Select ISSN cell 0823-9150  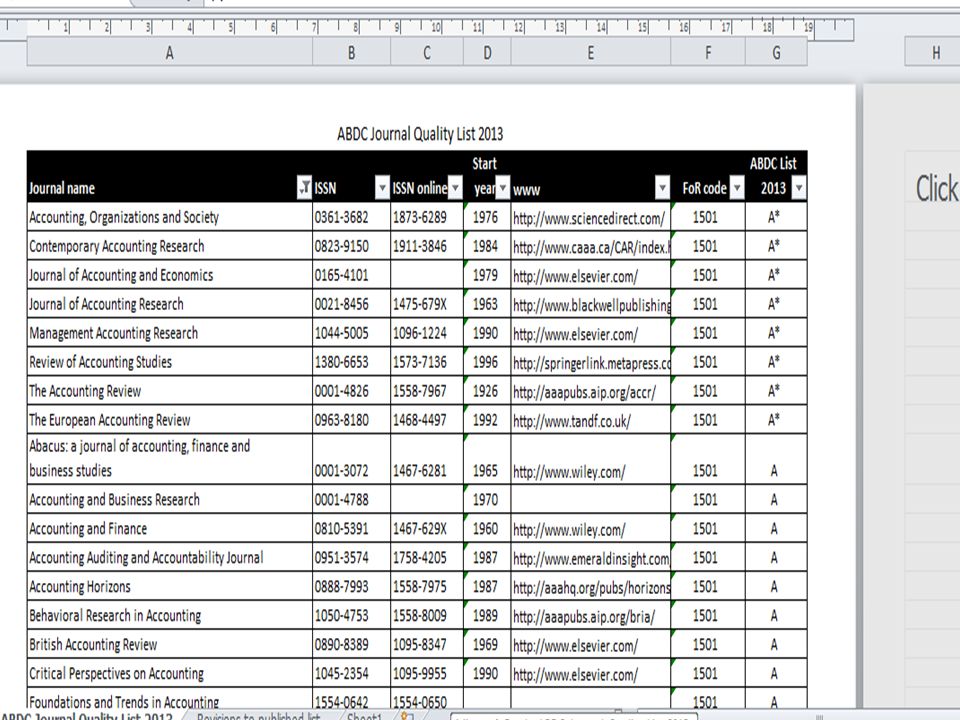coord(351,246)
